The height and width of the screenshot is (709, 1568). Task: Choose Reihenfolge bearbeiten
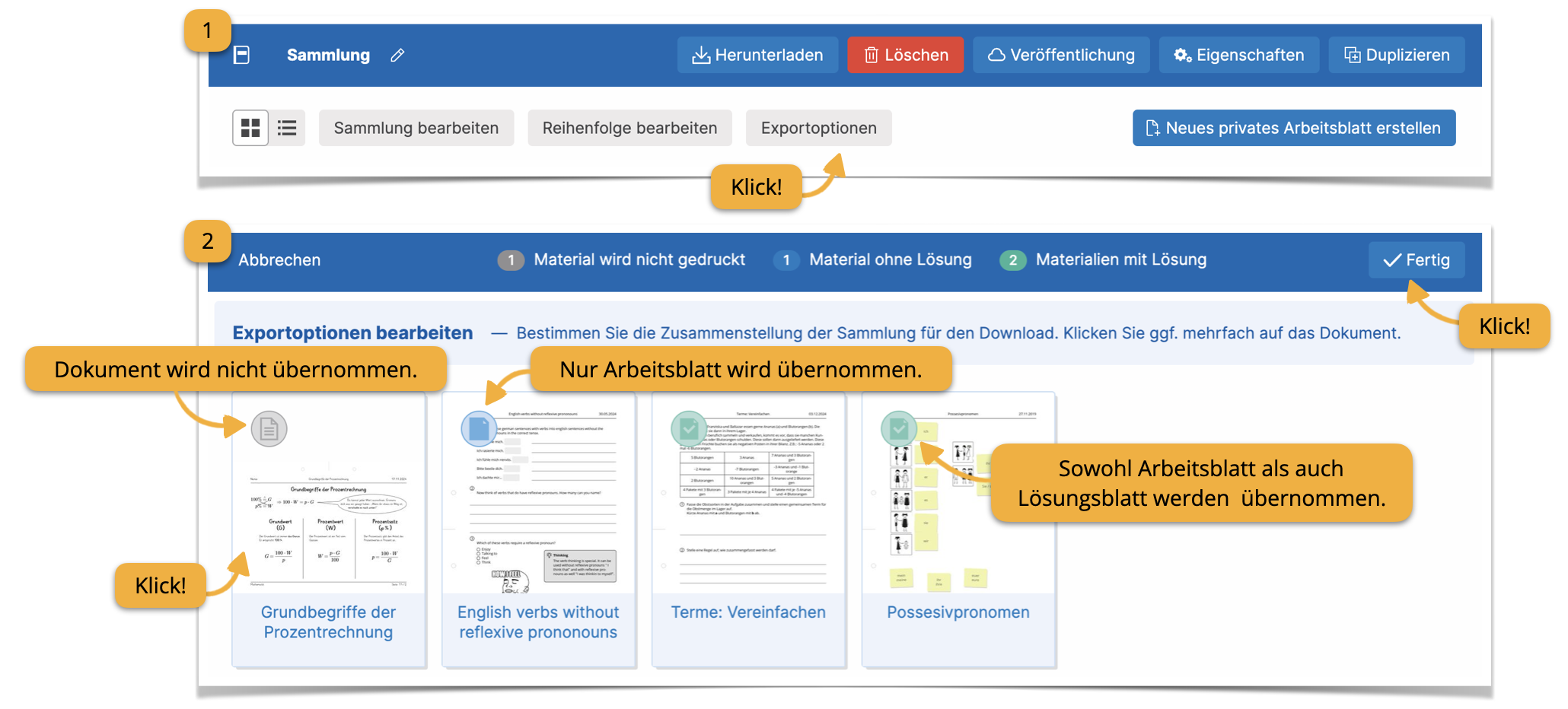click(x=629, y=128)
